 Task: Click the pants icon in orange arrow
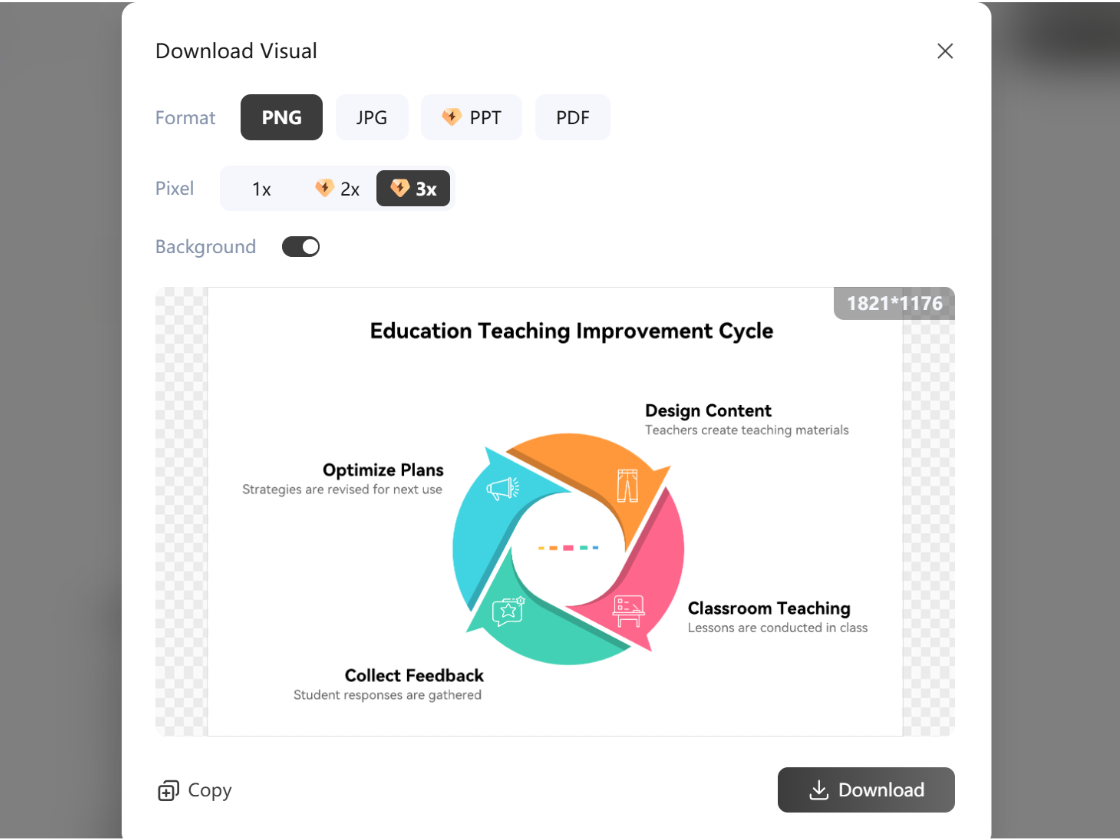pyautogui.click(x=627, y=486)
